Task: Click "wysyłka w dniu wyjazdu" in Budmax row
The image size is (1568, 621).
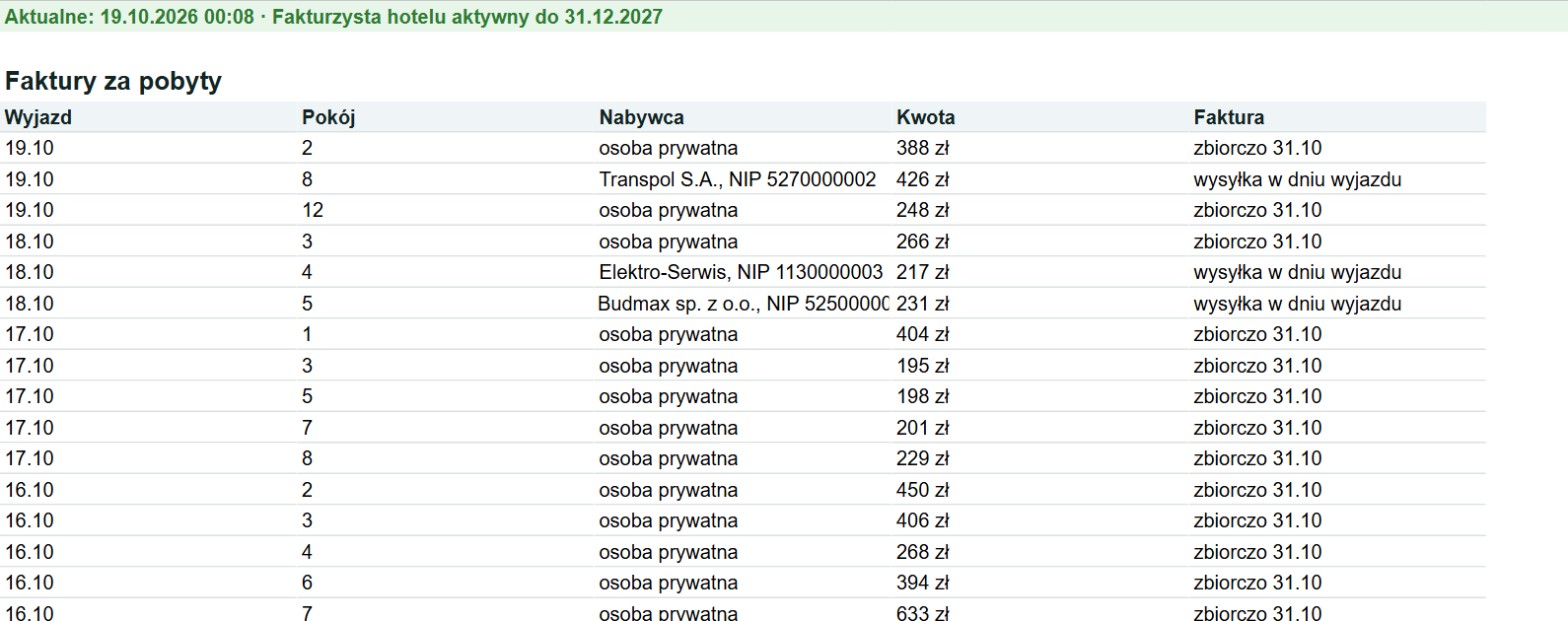Action: coord(1298,304)
